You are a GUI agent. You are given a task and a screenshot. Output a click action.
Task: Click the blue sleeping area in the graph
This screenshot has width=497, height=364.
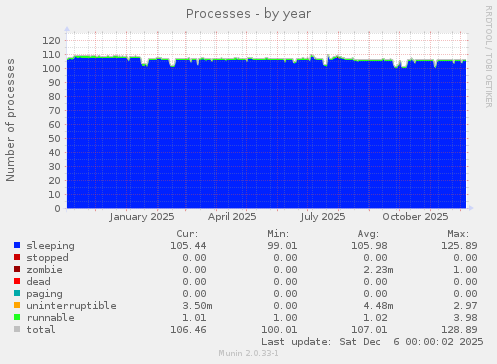pos(267,133)
